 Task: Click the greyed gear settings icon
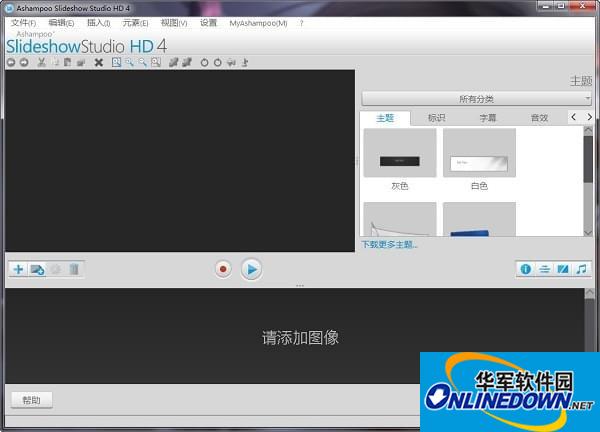pyautogui.click(x=56, y=269)
